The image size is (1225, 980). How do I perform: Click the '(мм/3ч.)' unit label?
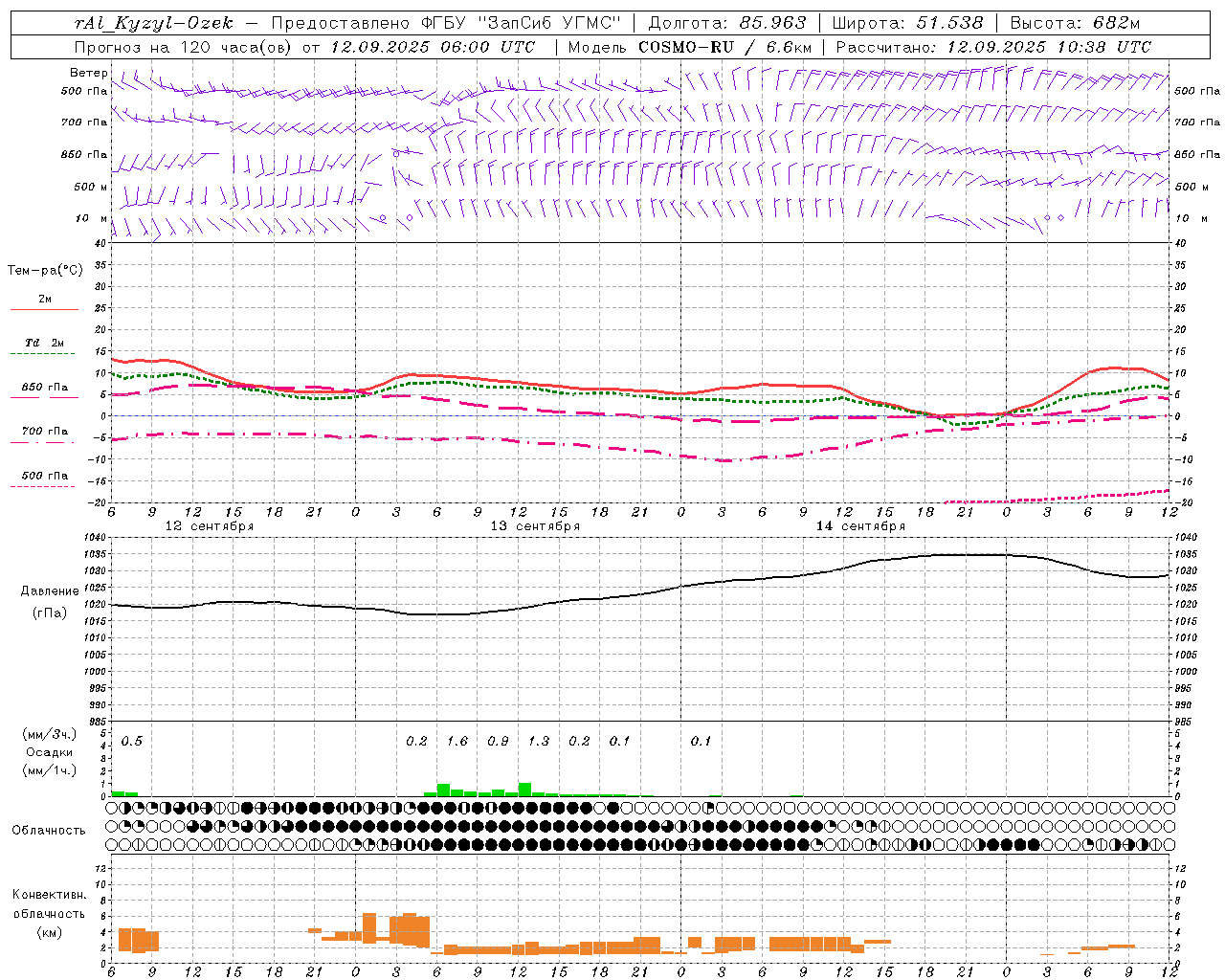point(49,734)
